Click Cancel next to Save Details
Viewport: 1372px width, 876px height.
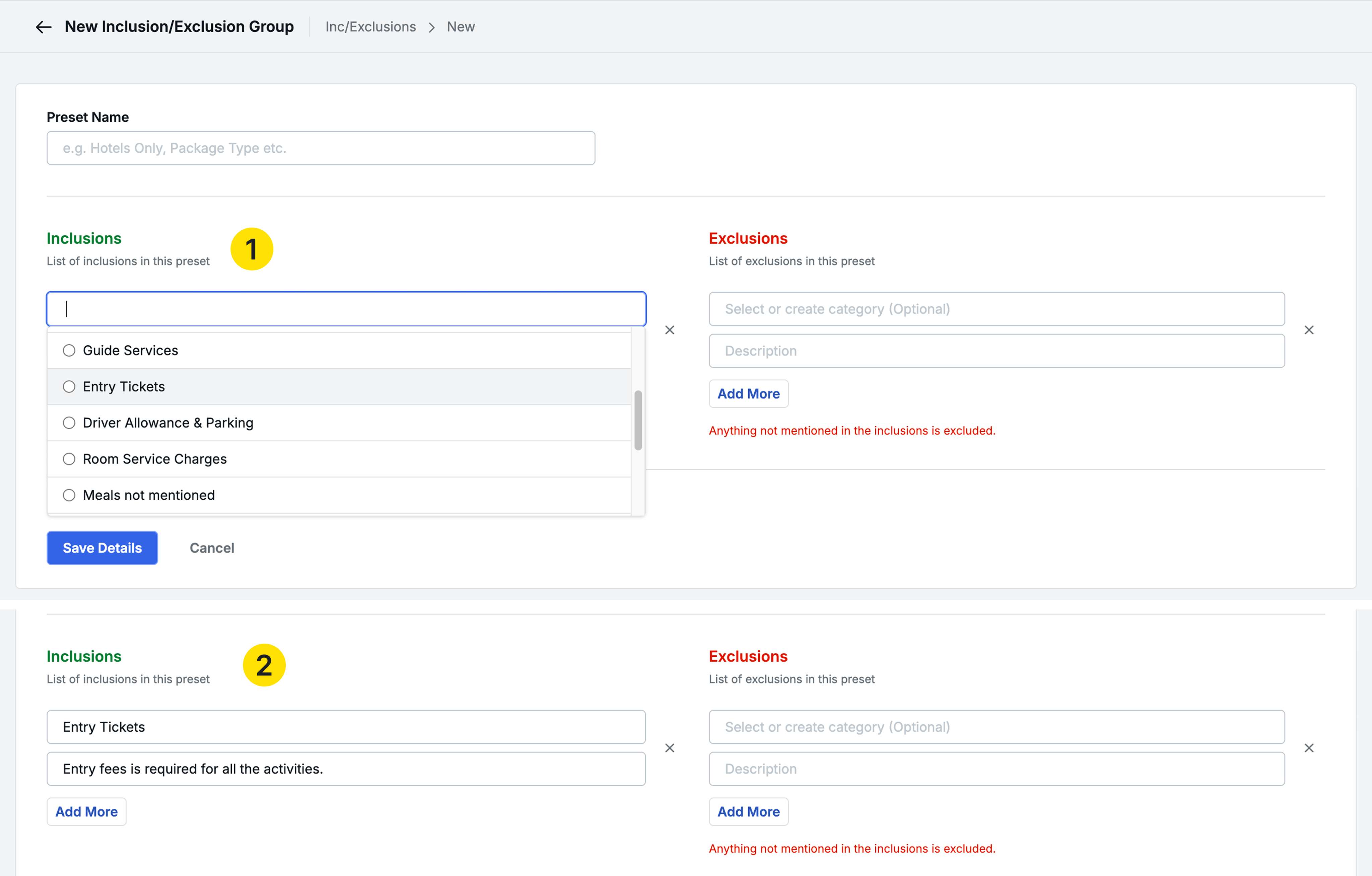pos(211,548)
